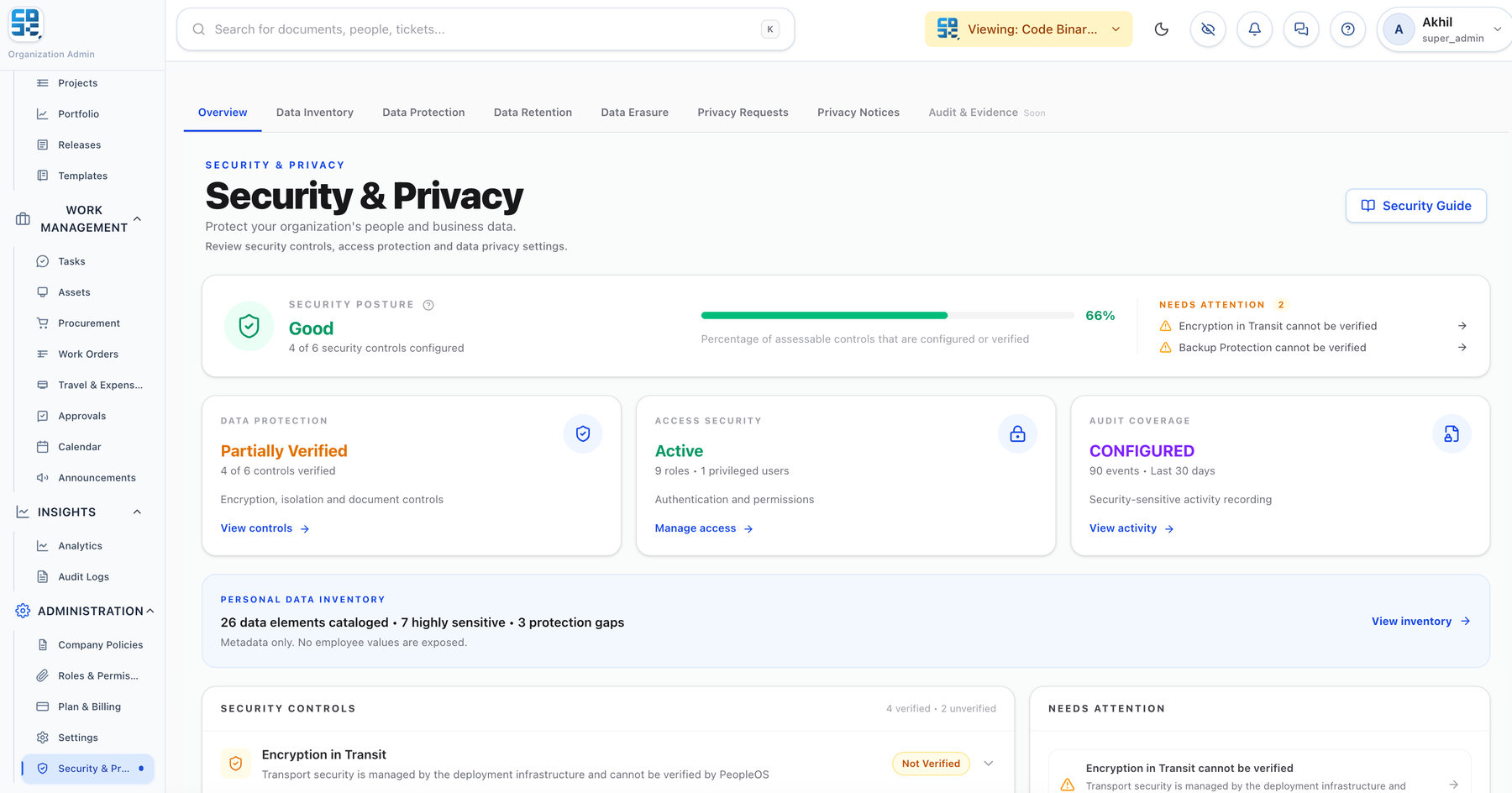Click the View activity link
Image resolution: width=1512 pixels, height=793 pixels.
click(1131, 528)
